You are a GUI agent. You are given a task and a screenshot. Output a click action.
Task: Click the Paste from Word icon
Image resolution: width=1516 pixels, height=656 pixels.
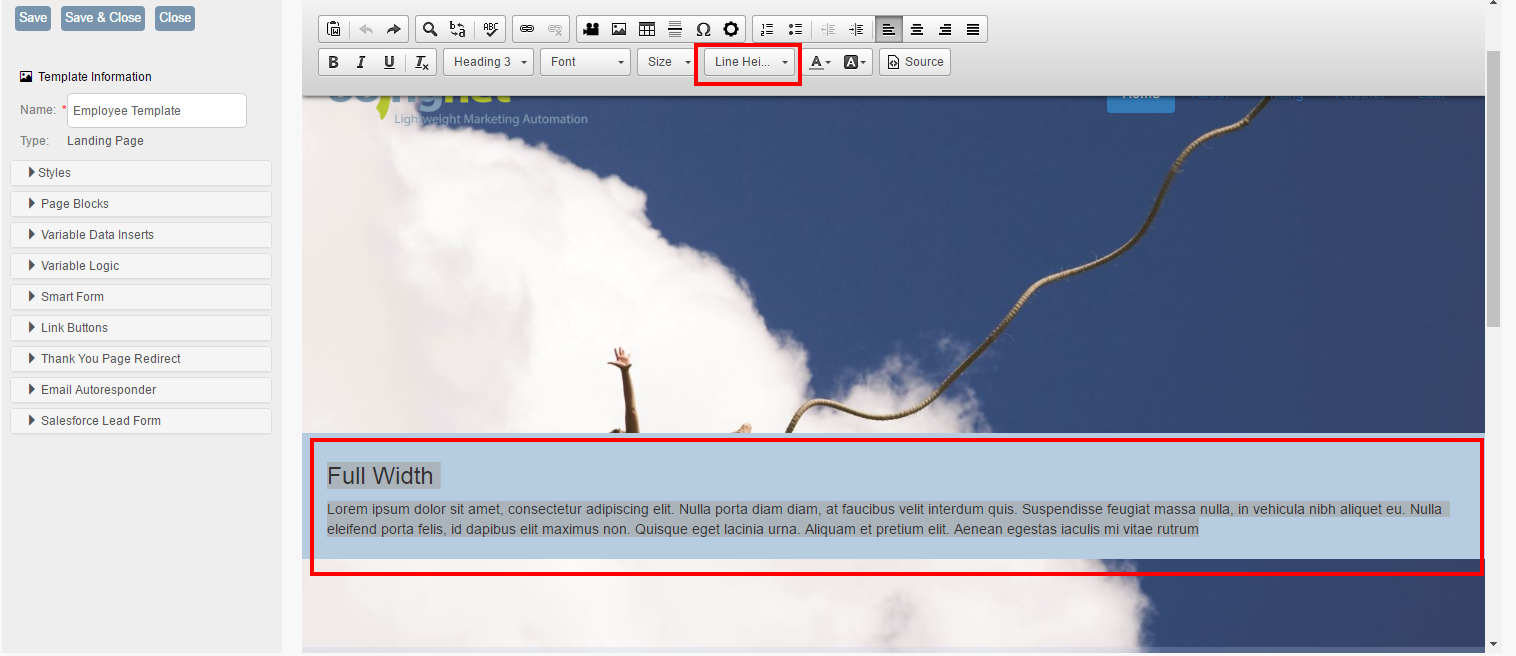coord(334,29)
